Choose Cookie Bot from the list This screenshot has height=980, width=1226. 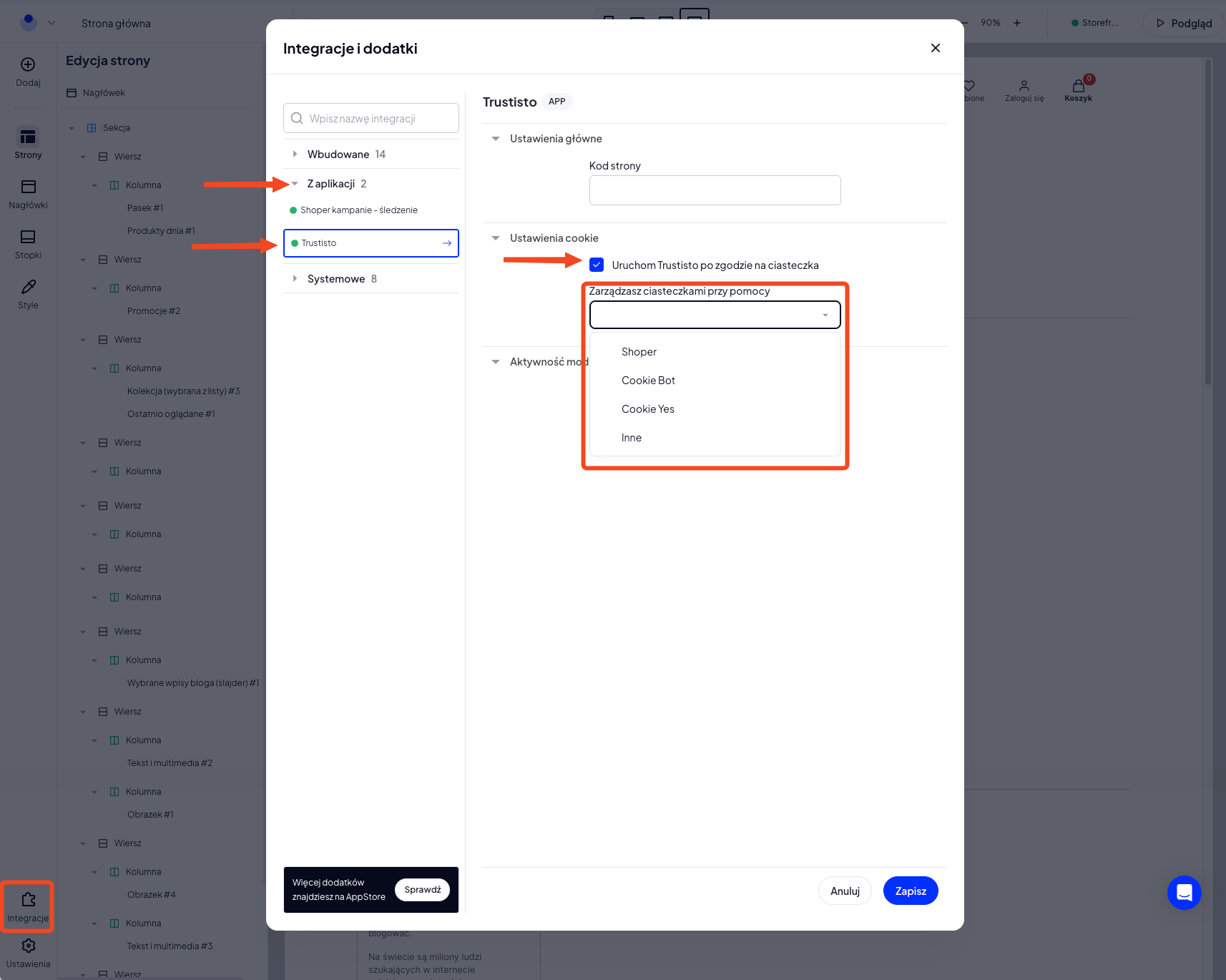[648, 381]
